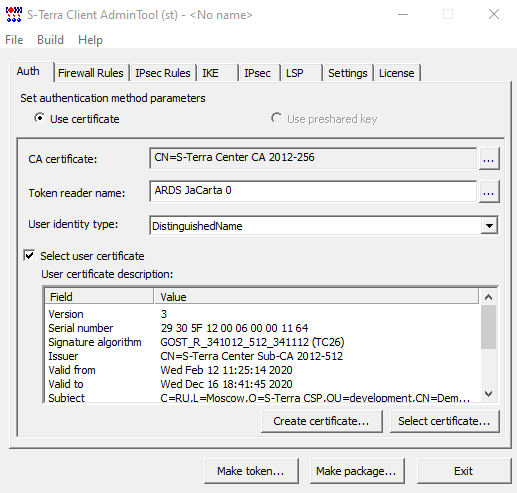Select the Signature algorithm row
This screenshot has height=493, width=517.
262,342
